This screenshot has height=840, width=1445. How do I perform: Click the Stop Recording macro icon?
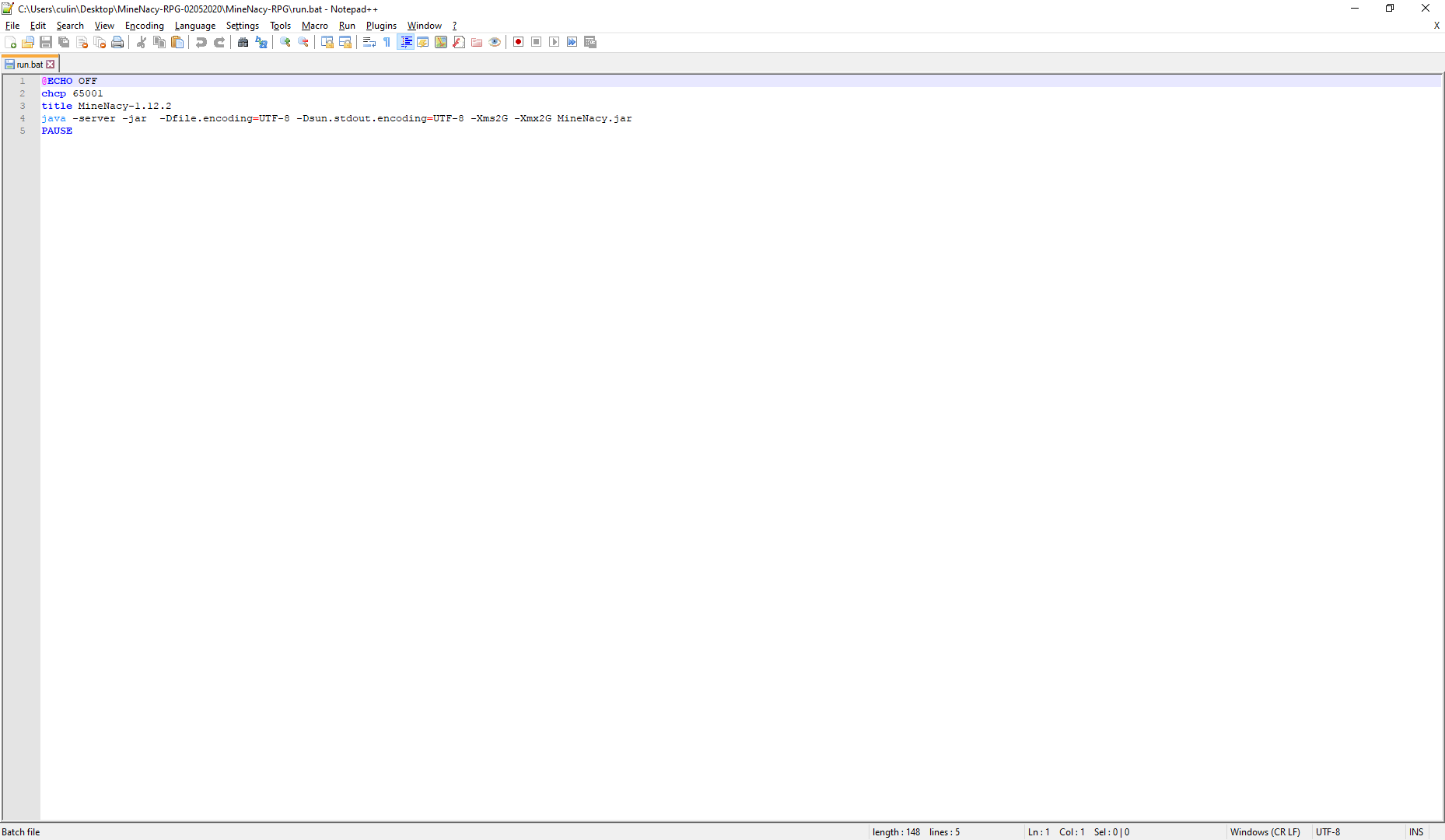tap(537, 42)
